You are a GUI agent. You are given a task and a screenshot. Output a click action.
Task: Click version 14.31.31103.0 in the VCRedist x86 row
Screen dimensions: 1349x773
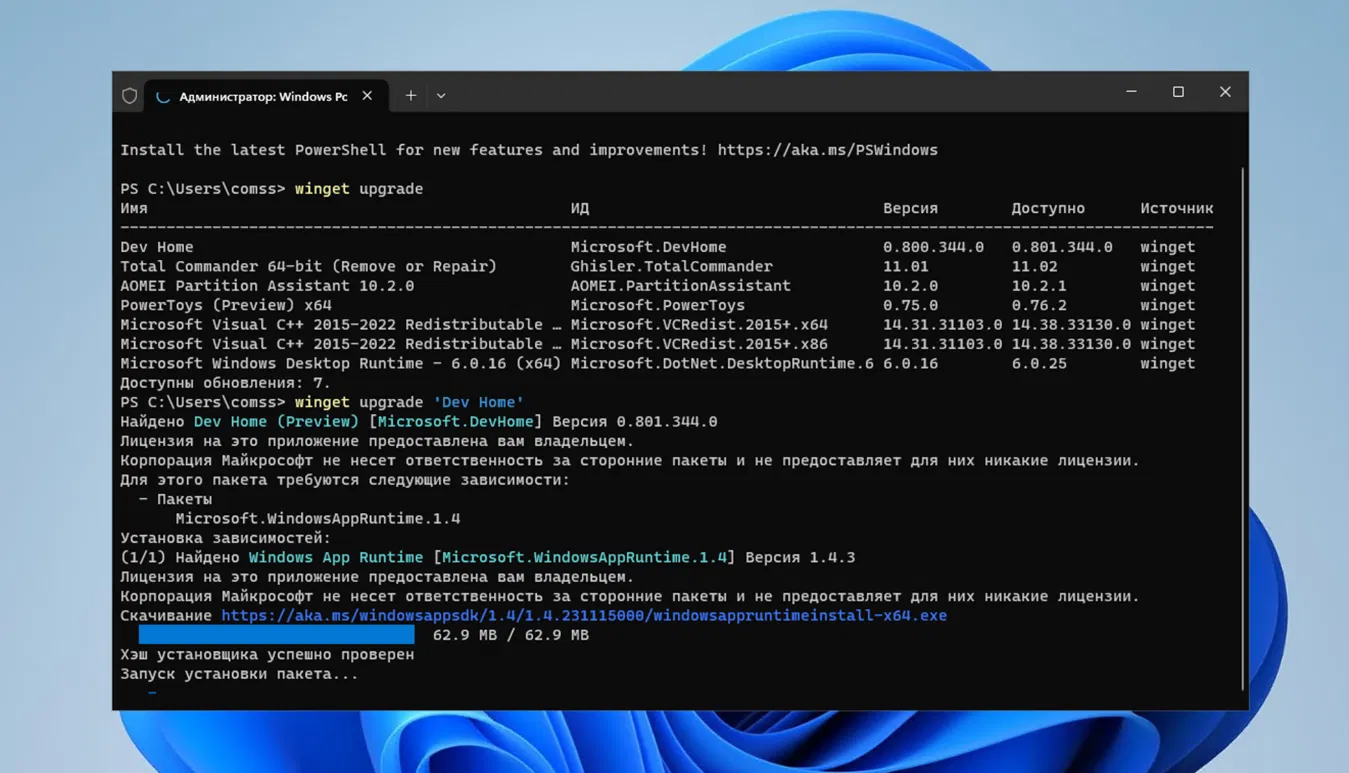point(943,344)
